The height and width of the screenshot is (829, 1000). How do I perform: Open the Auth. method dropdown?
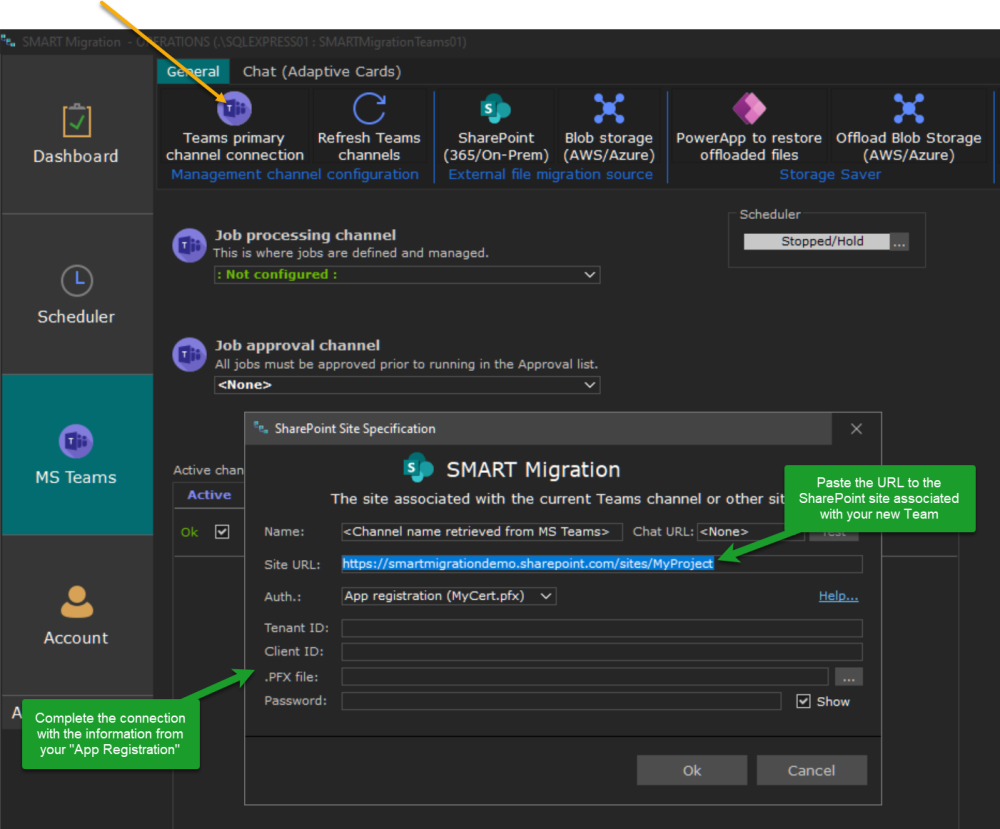coord(449,596)
